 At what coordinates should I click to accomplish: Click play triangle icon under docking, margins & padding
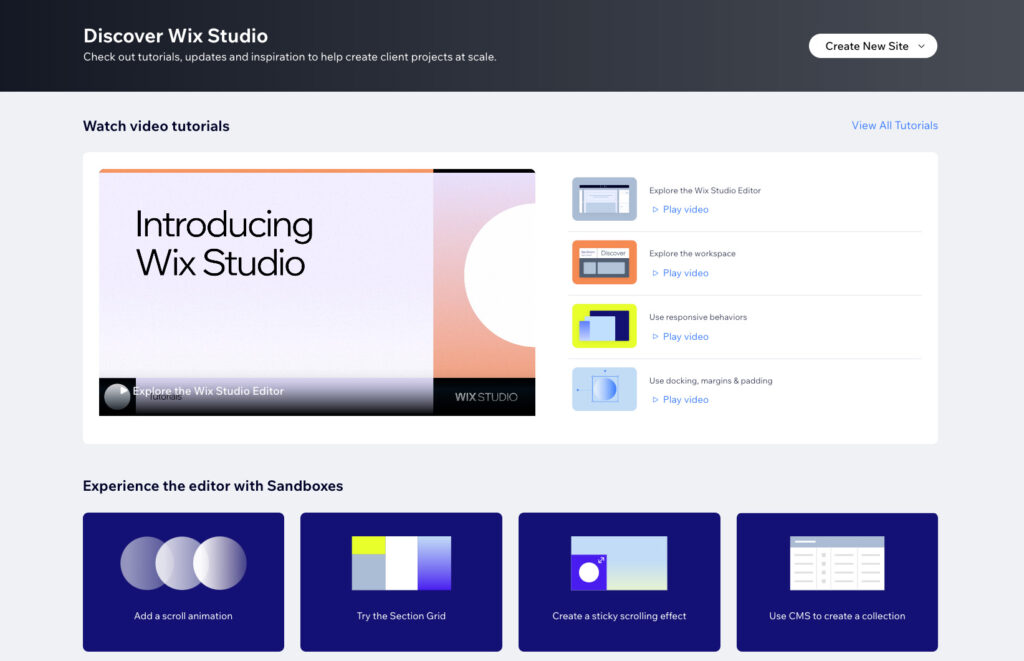click(x=655, y=400)
